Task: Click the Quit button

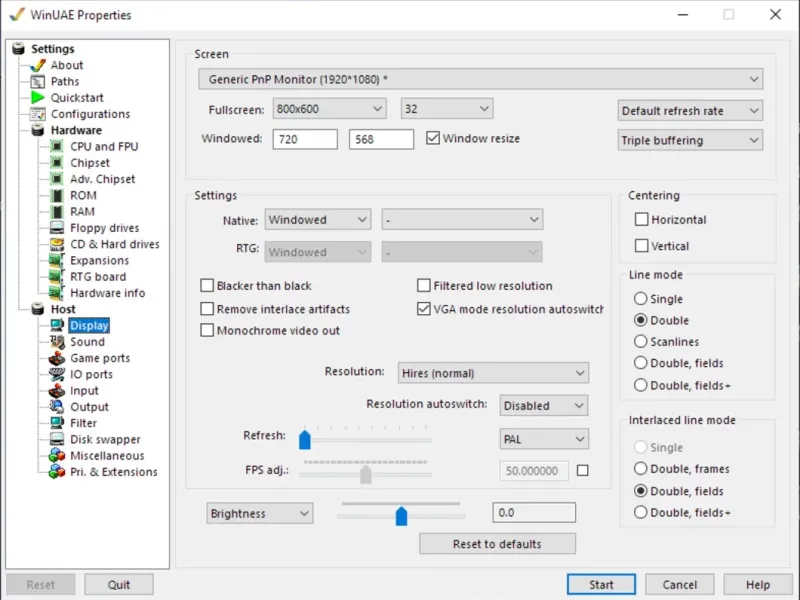Action: coord(119,585)
